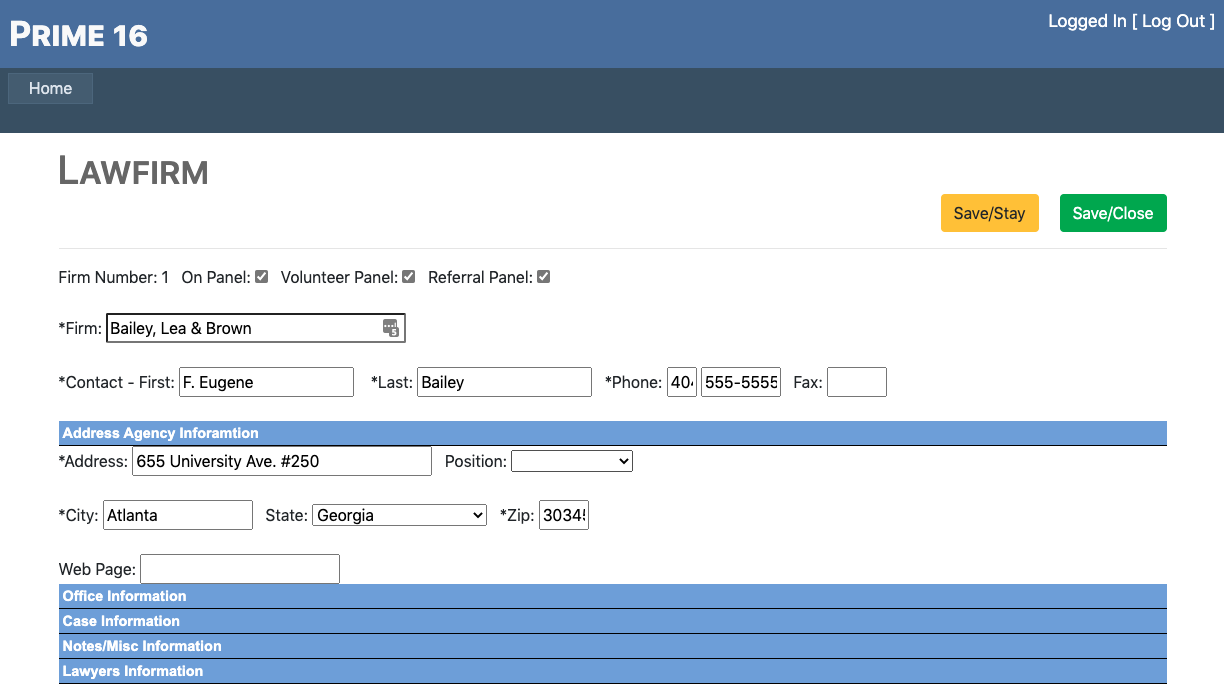Open the Position dropdown
This screenshot has width=1224, height=690.
point(572,461)
